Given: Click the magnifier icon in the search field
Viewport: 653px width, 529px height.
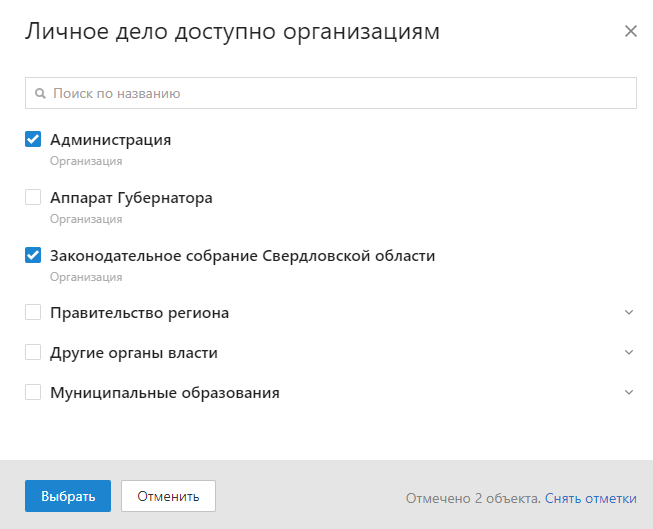Looking at the screenshot, I should click(40, 93).
